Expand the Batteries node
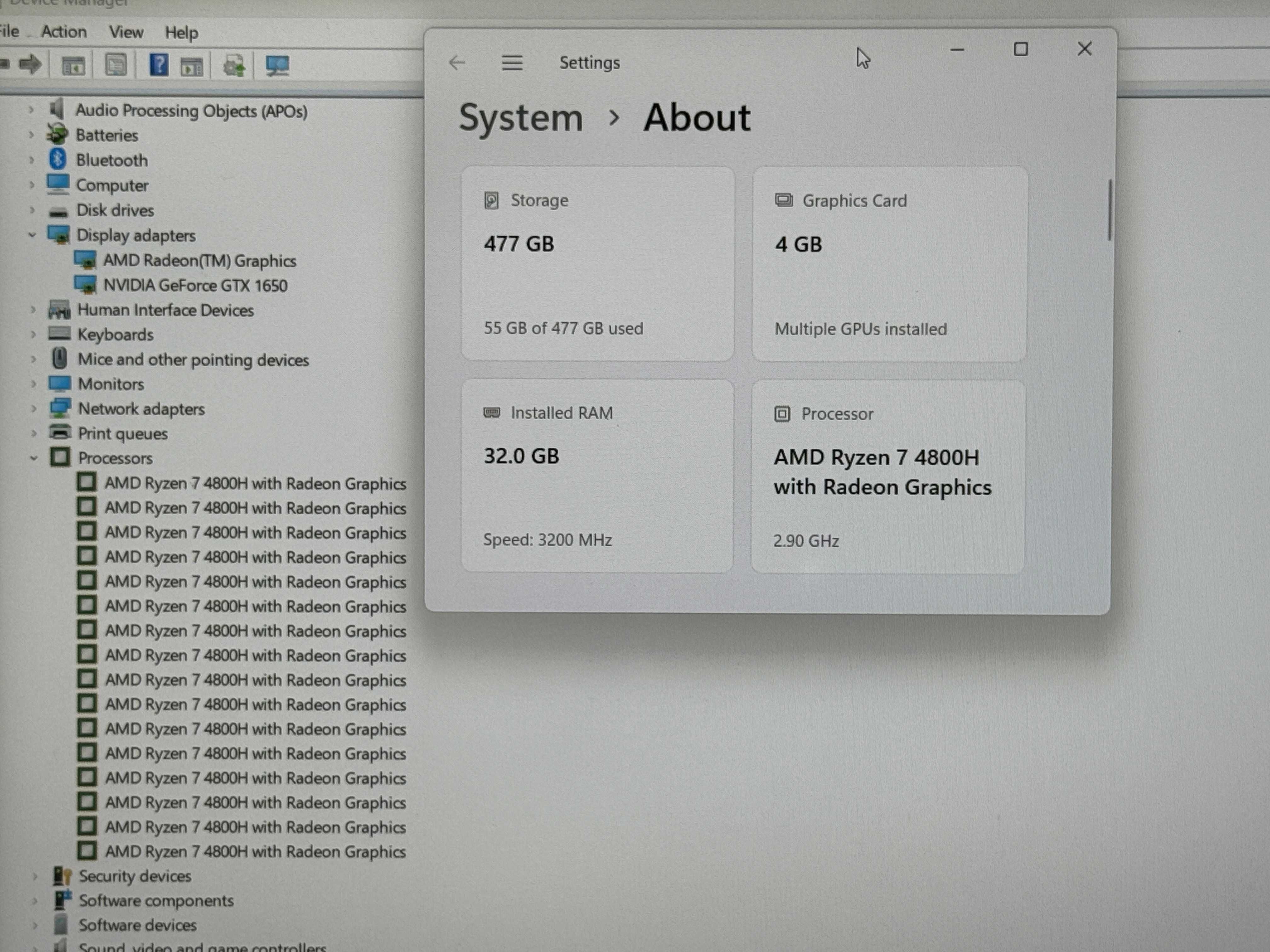Viewport: 1270px width, 952px height. [x=31, y=134]
